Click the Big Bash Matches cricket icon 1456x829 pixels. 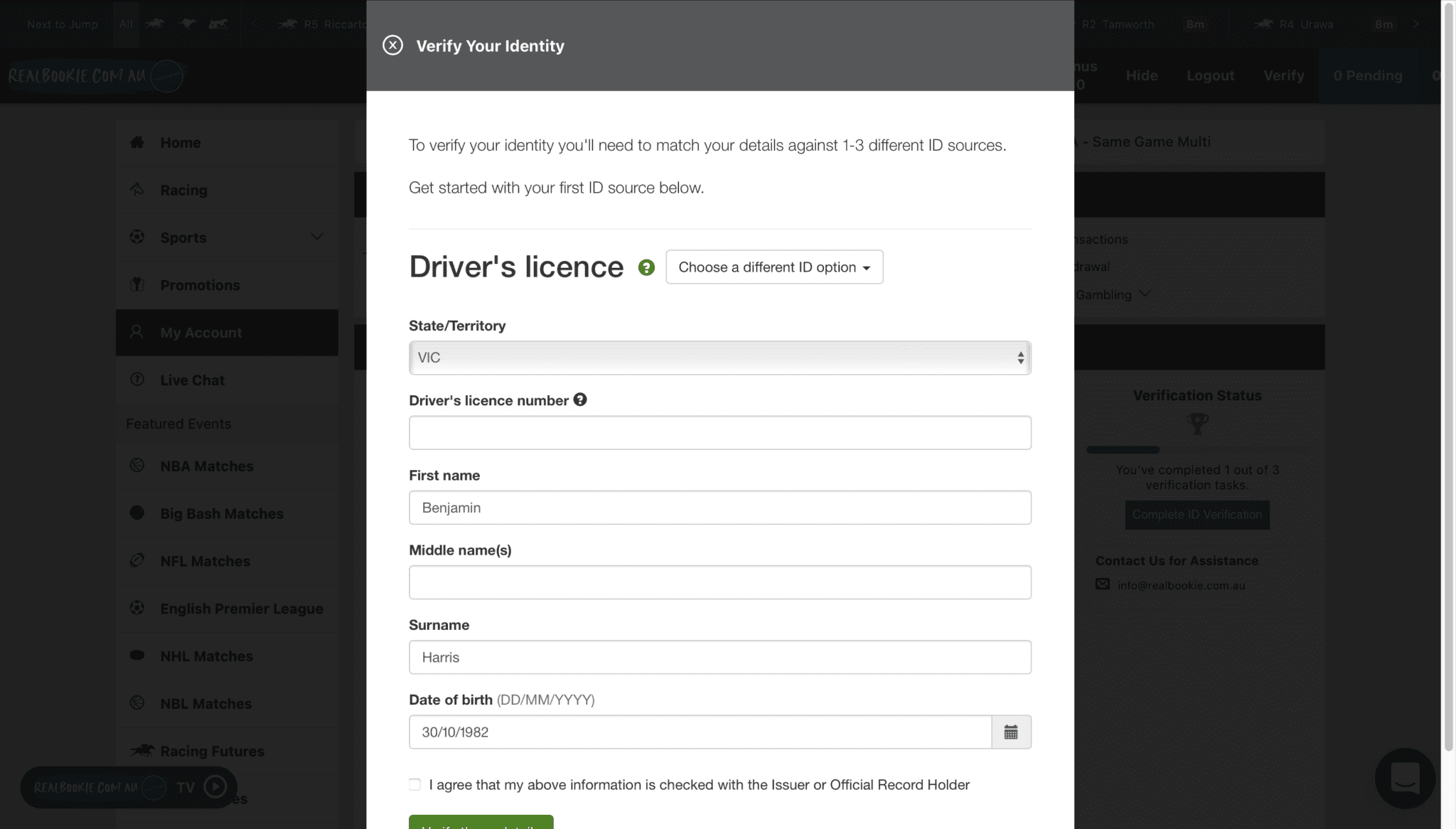(x=137, y=513)
